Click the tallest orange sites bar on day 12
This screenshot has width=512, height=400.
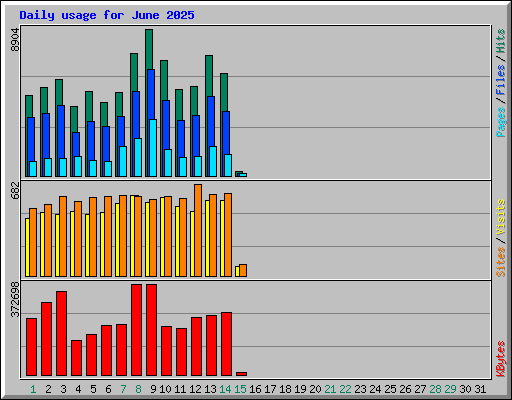tap(198, 230)
